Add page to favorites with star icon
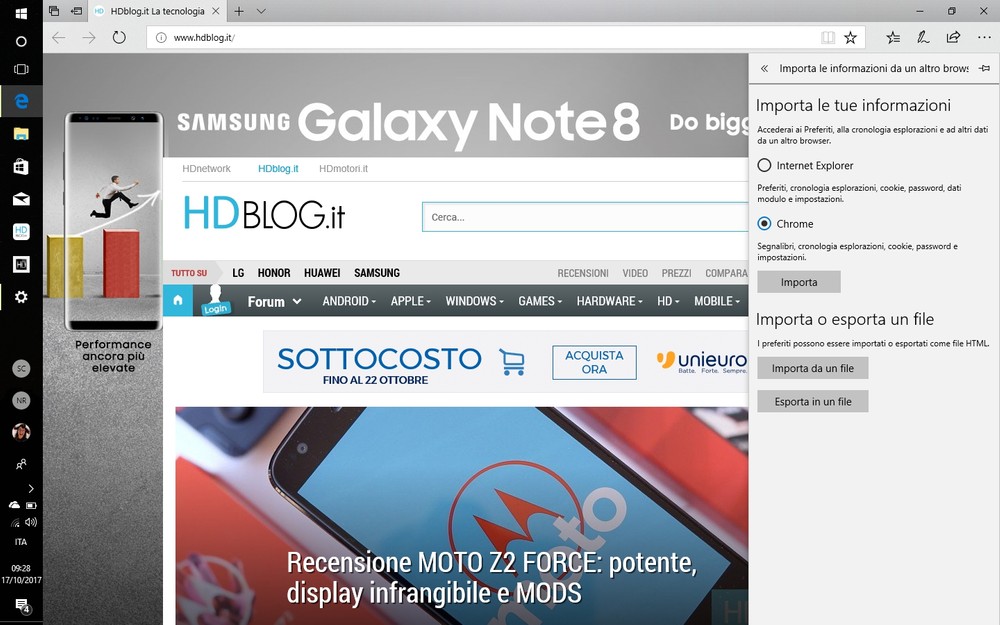This screenshot has height=625, width=1000. pos(850,37)
